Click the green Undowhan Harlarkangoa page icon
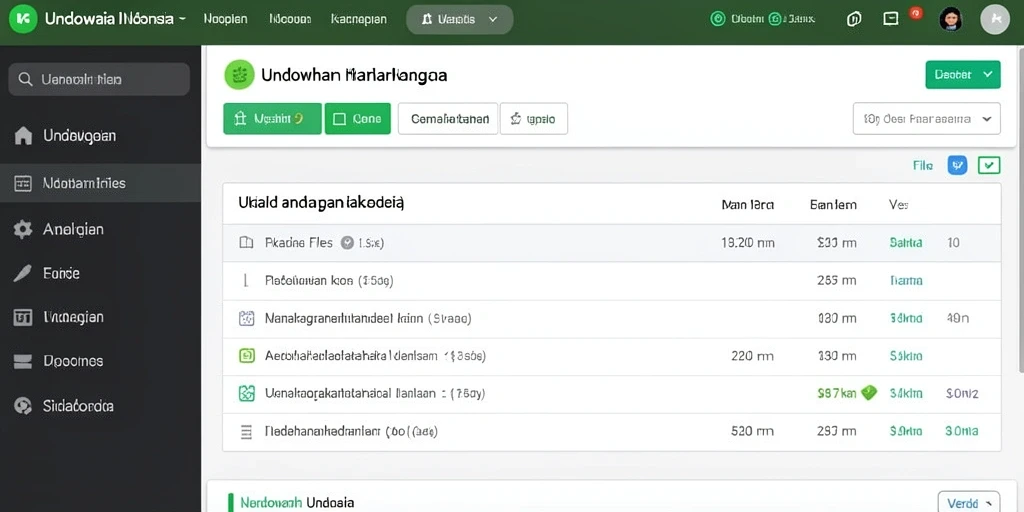This screenshot has height=512, width=1024. (239, 74)
